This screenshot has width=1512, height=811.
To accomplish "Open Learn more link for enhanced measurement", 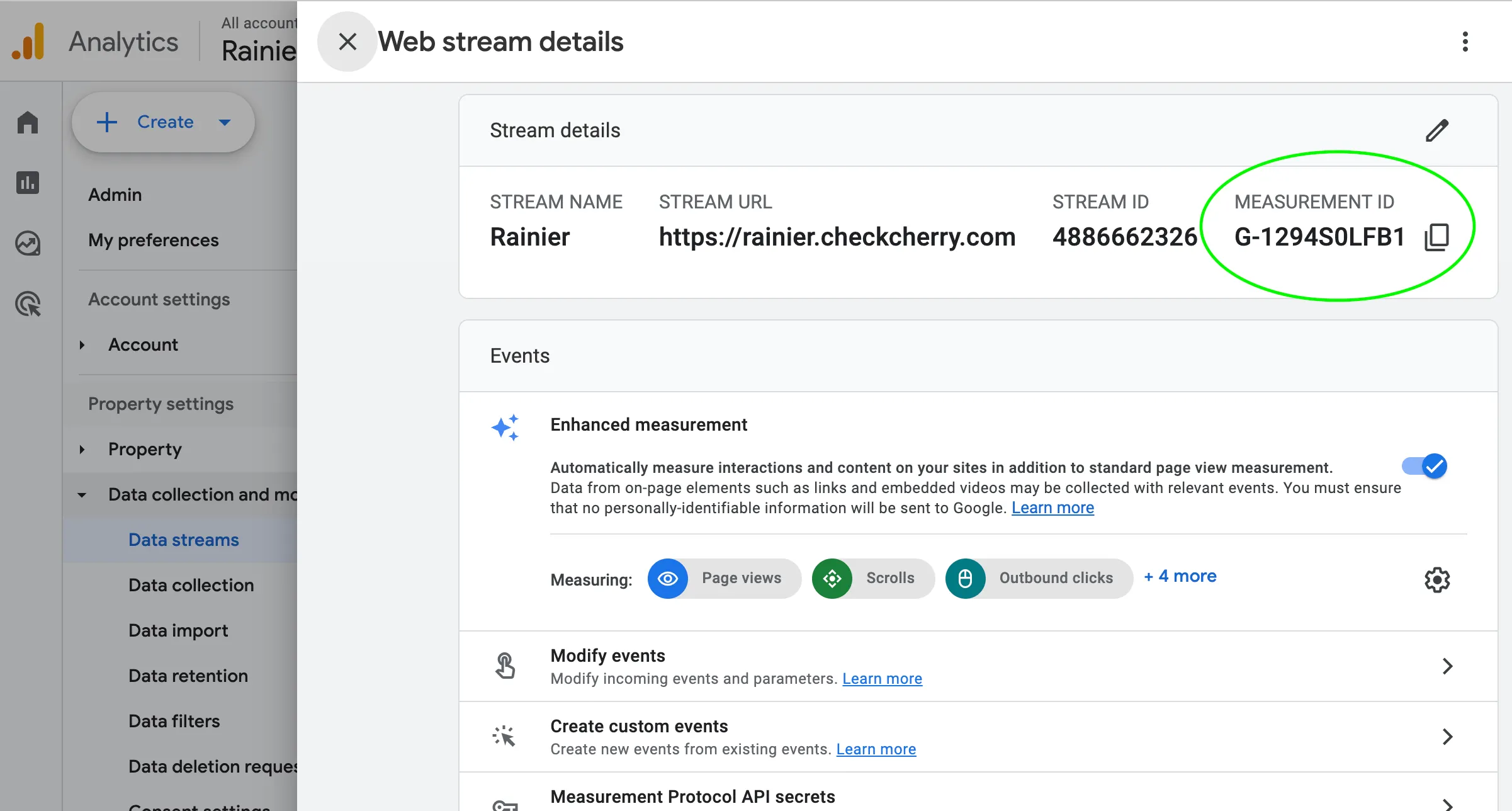I will (1052, 508).
